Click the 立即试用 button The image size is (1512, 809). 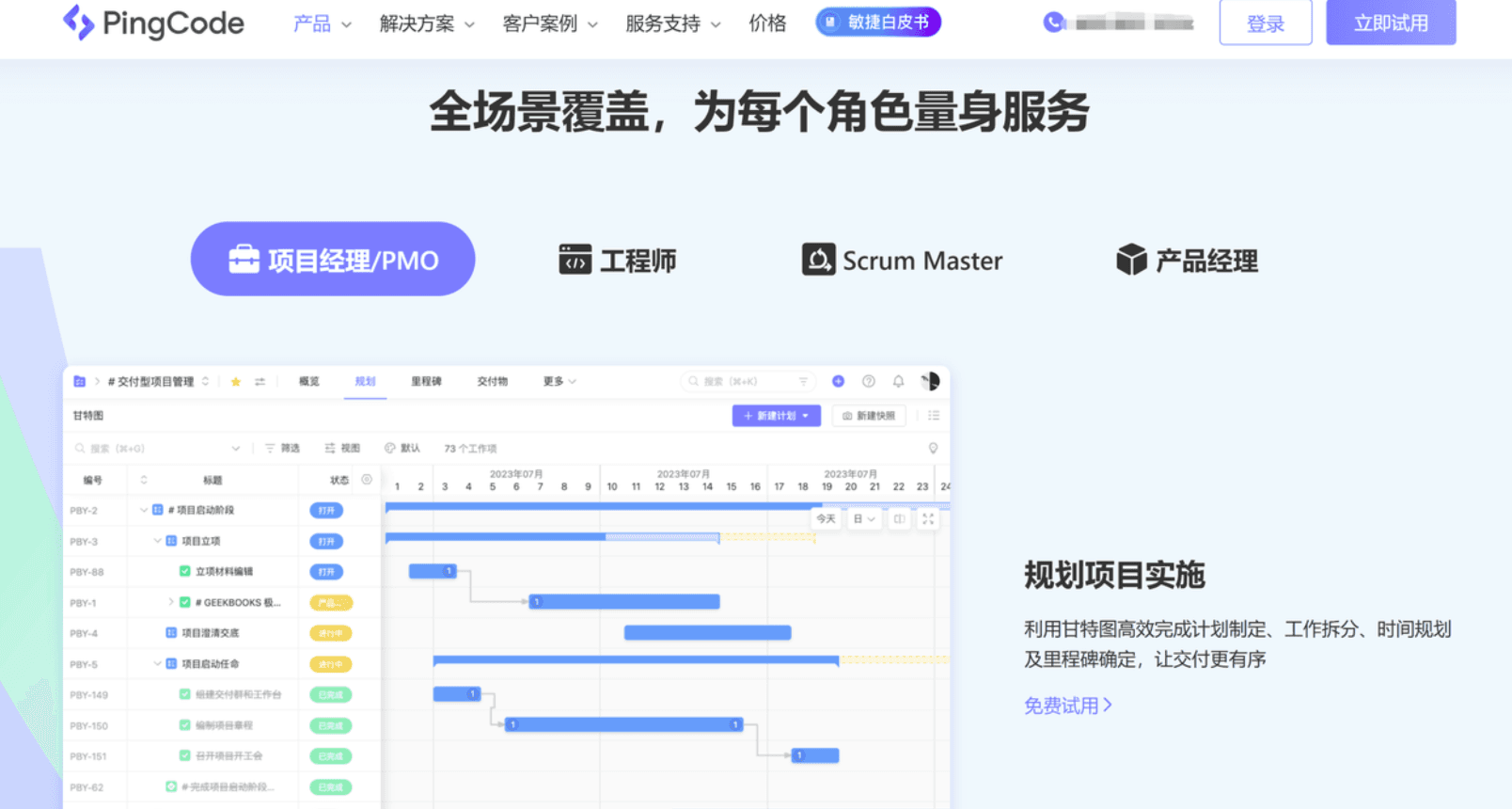[x=1391, y=23]
